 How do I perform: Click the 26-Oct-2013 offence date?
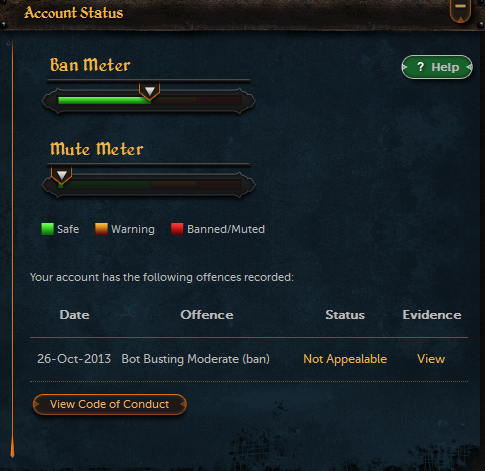pos(74,359)
